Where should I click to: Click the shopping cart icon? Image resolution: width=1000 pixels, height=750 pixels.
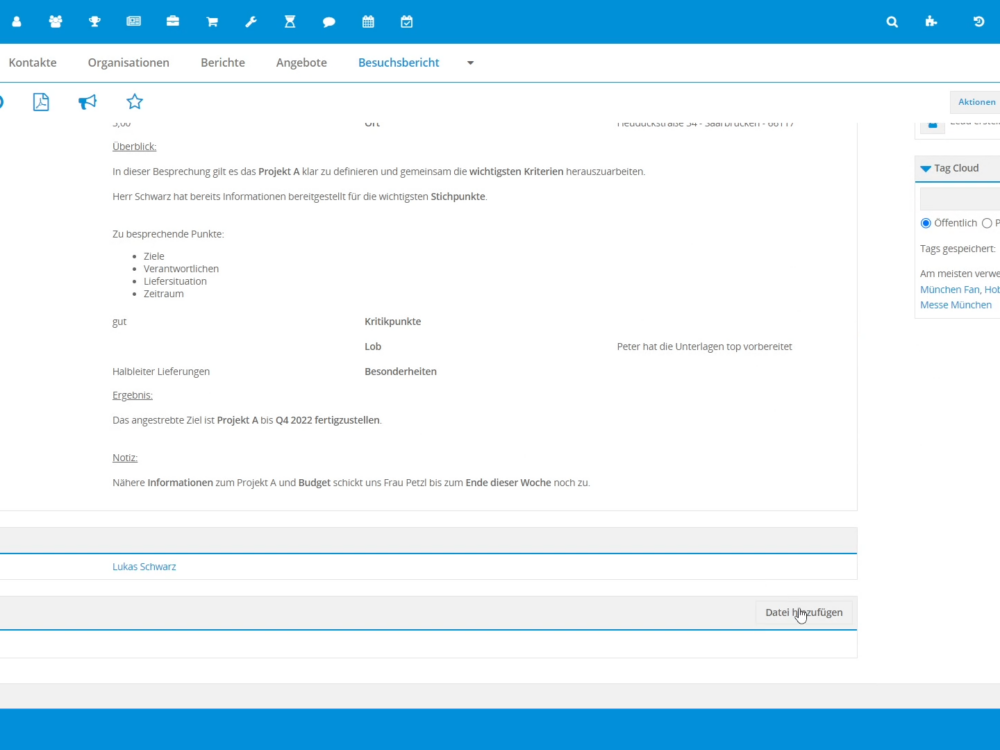tap(212, 21)
